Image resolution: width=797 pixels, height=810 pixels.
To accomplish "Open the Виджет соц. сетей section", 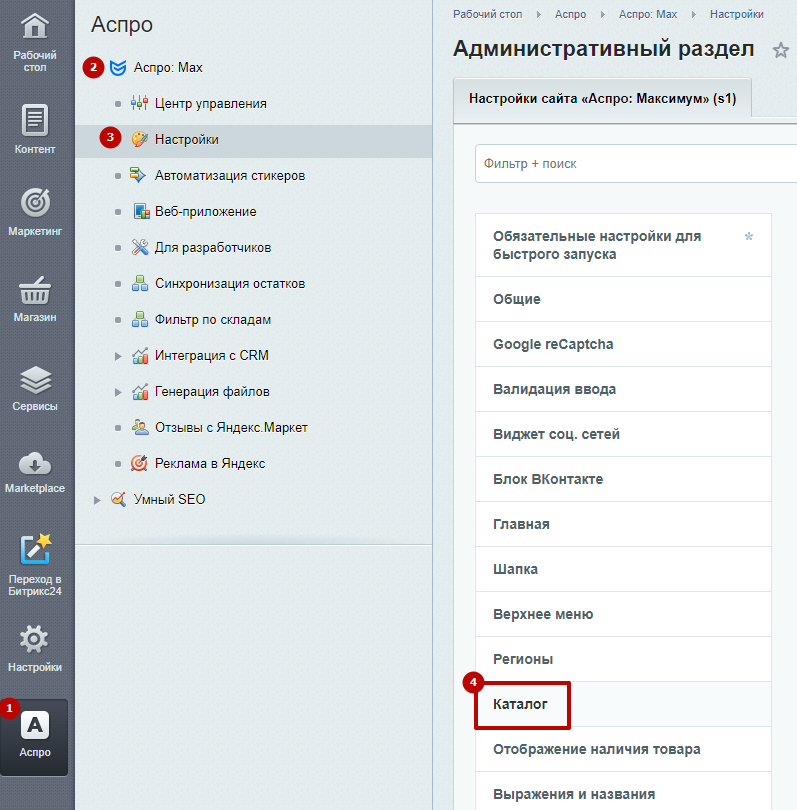I will tap(623, 434).
